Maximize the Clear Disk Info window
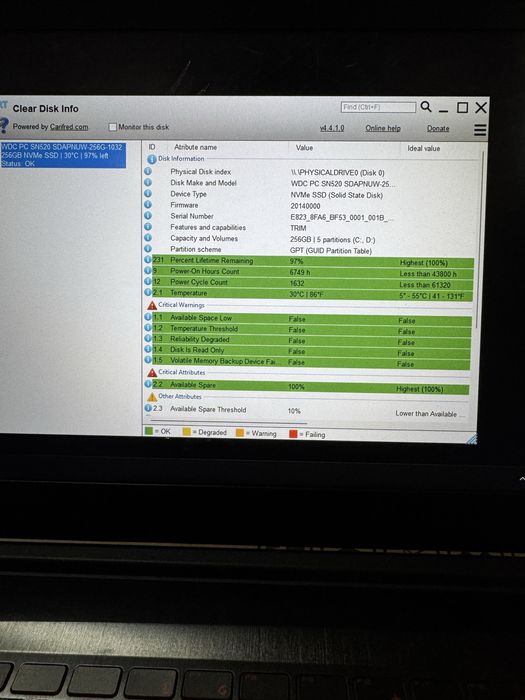 [462, 108]
